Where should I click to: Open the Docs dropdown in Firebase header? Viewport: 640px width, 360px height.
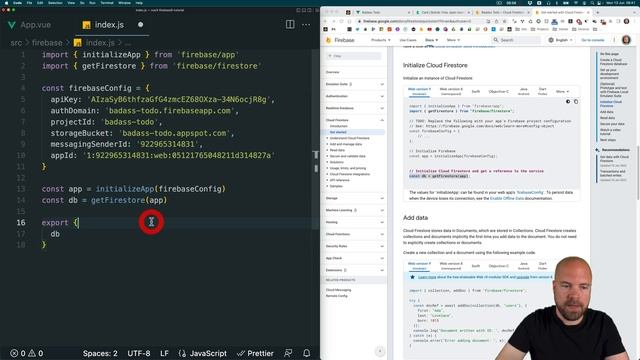(431, 40)
